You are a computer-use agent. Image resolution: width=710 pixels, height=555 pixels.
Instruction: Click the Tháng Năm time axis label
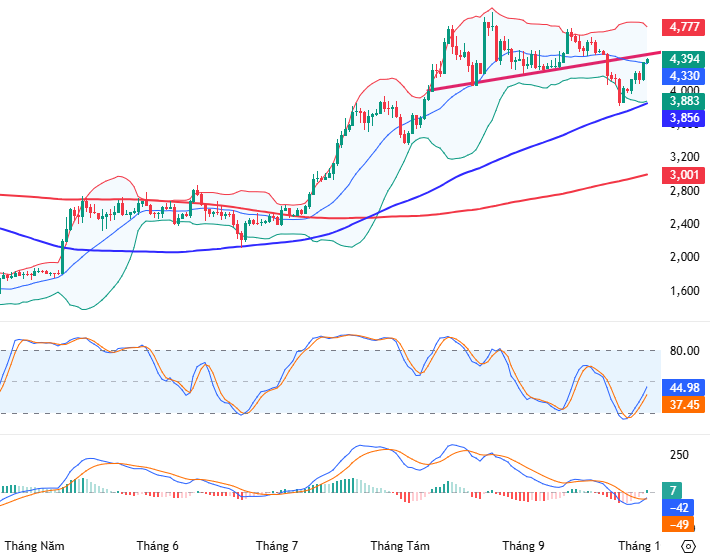[36, 546]
